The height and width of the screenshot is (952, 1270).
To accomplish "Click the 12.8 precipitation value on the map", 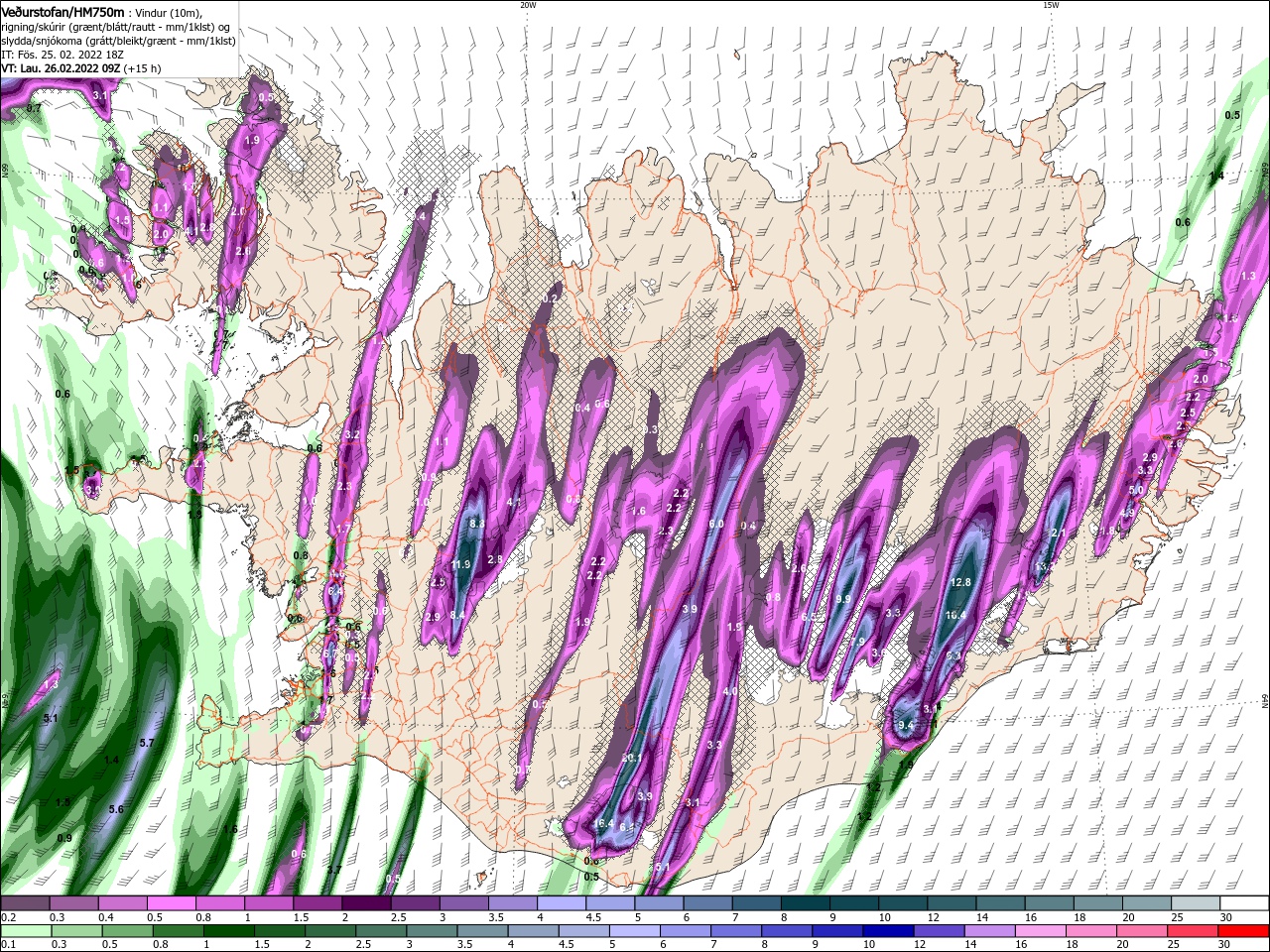I will click(x=959, y=583).
